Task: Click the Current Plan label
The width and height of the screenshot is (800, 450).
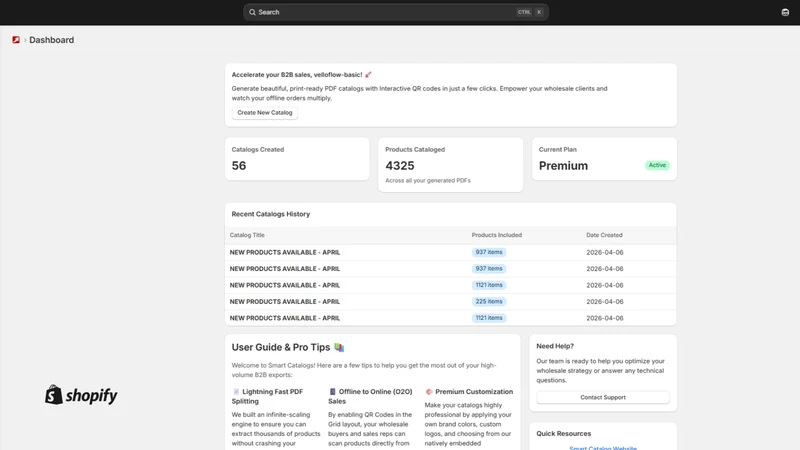Action: 558,149
